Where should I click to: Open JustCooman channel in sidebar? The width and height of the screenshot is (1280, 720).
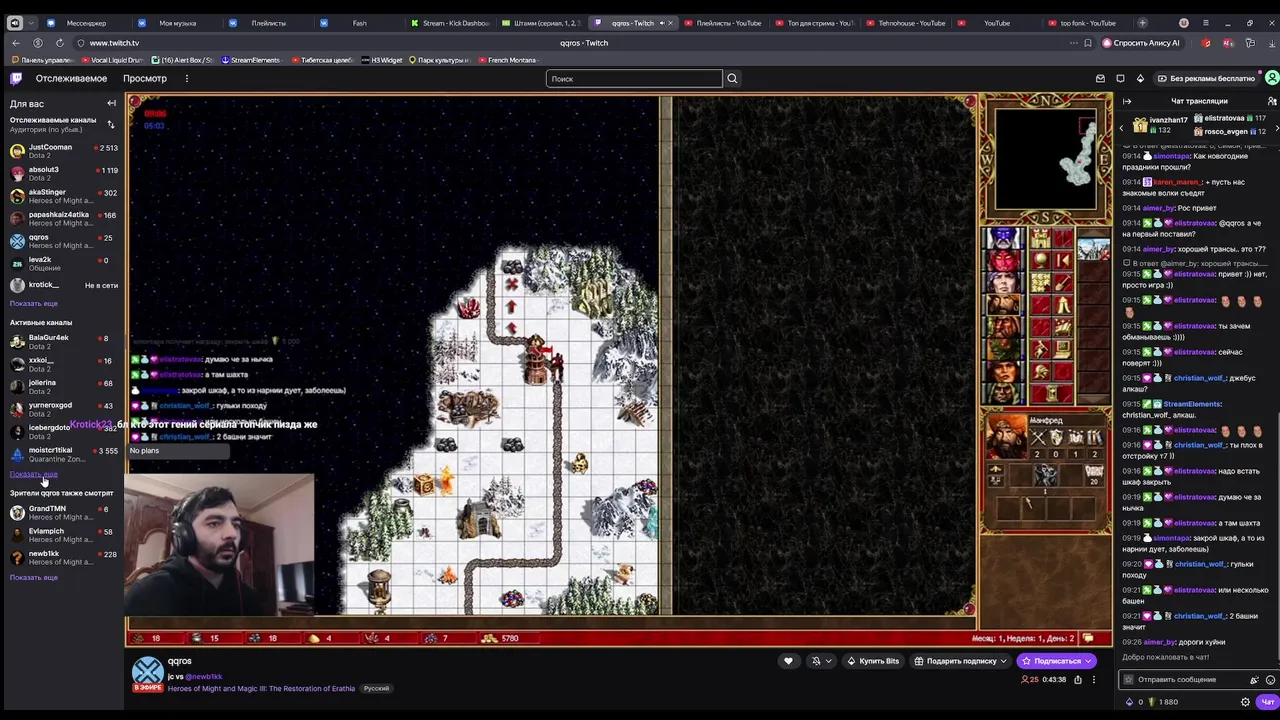pos(62,151)
